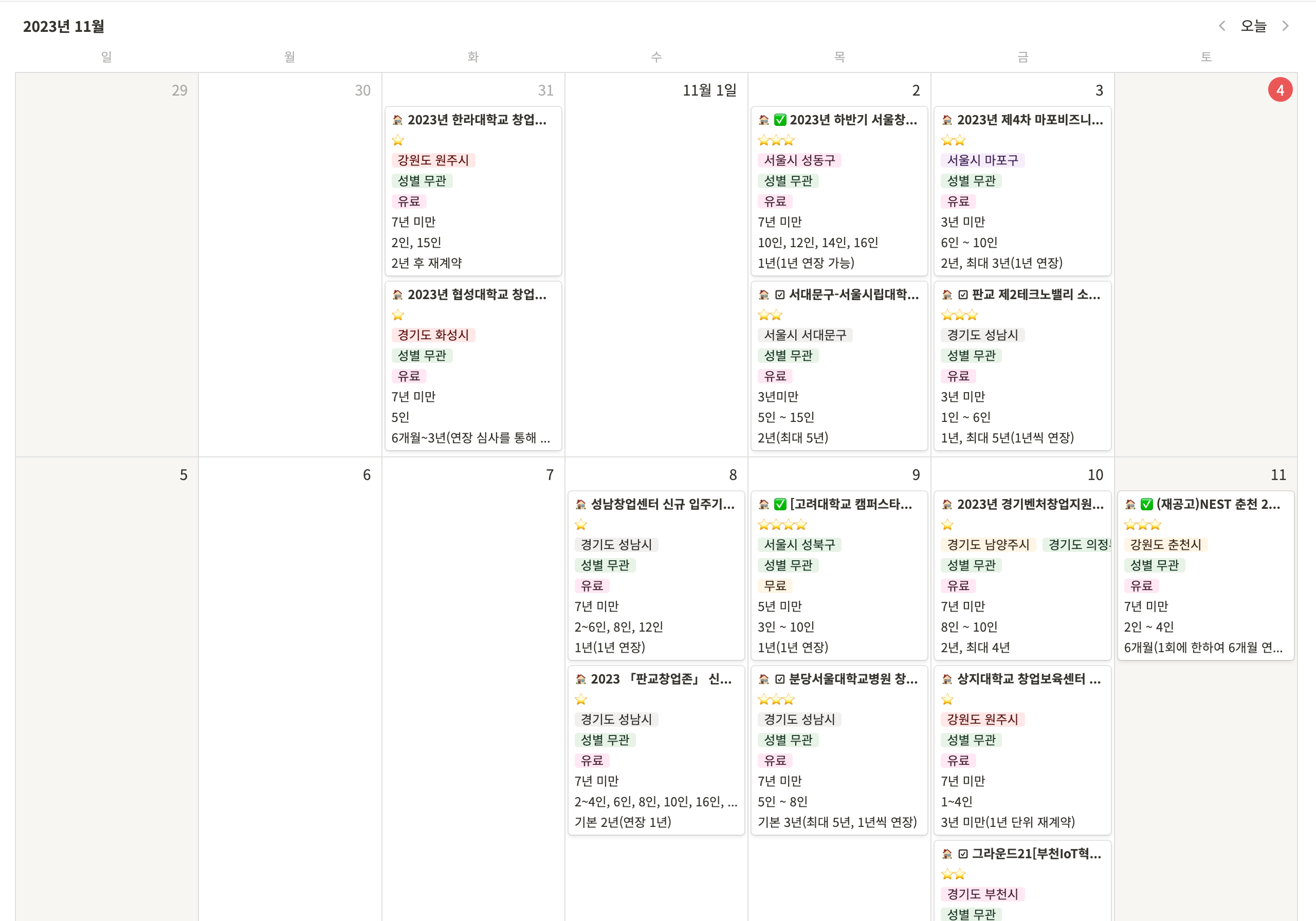This screenshot has height=921, width=1316.
Task: Open the 2023년 한라대학교 창업 card title
Action: click(x=477, y=120)
